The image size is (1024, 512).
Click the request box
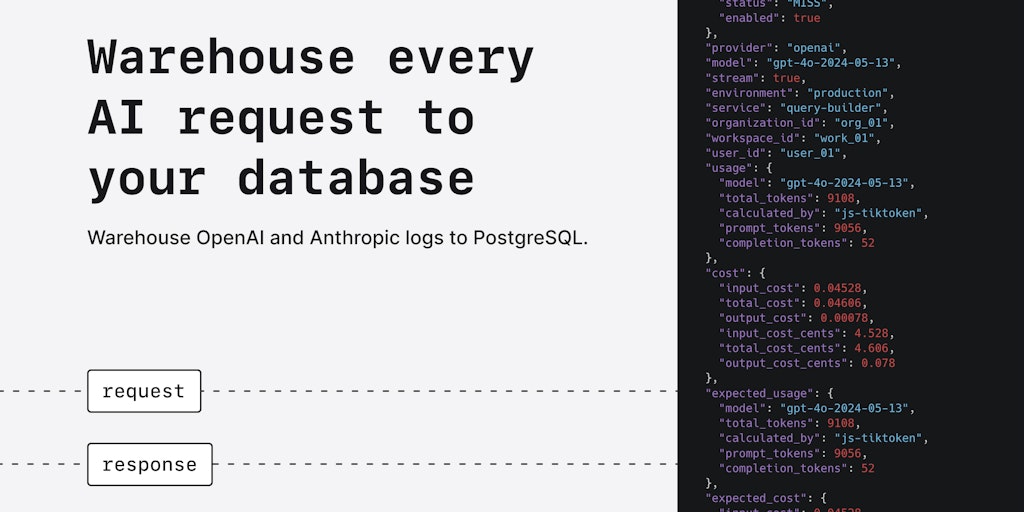[144, 391]
